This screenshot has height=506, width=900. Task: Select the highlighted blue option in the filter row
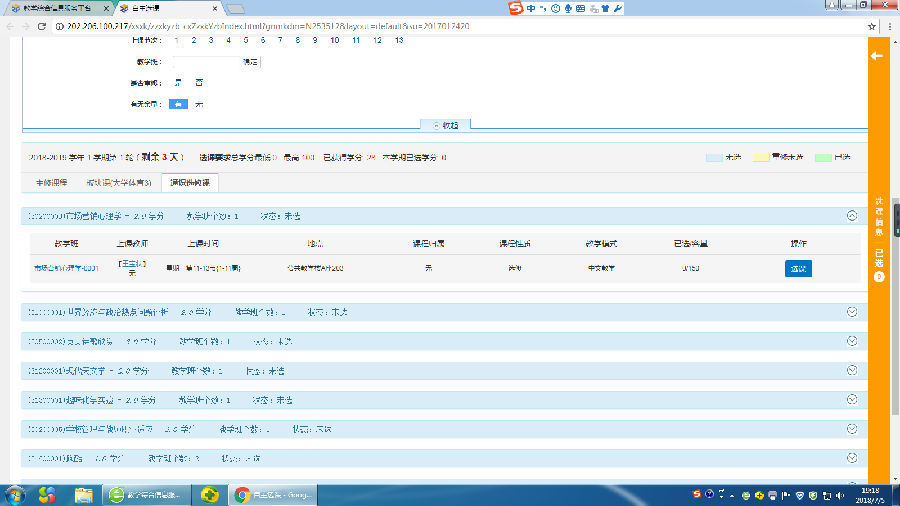pos(178,104)
